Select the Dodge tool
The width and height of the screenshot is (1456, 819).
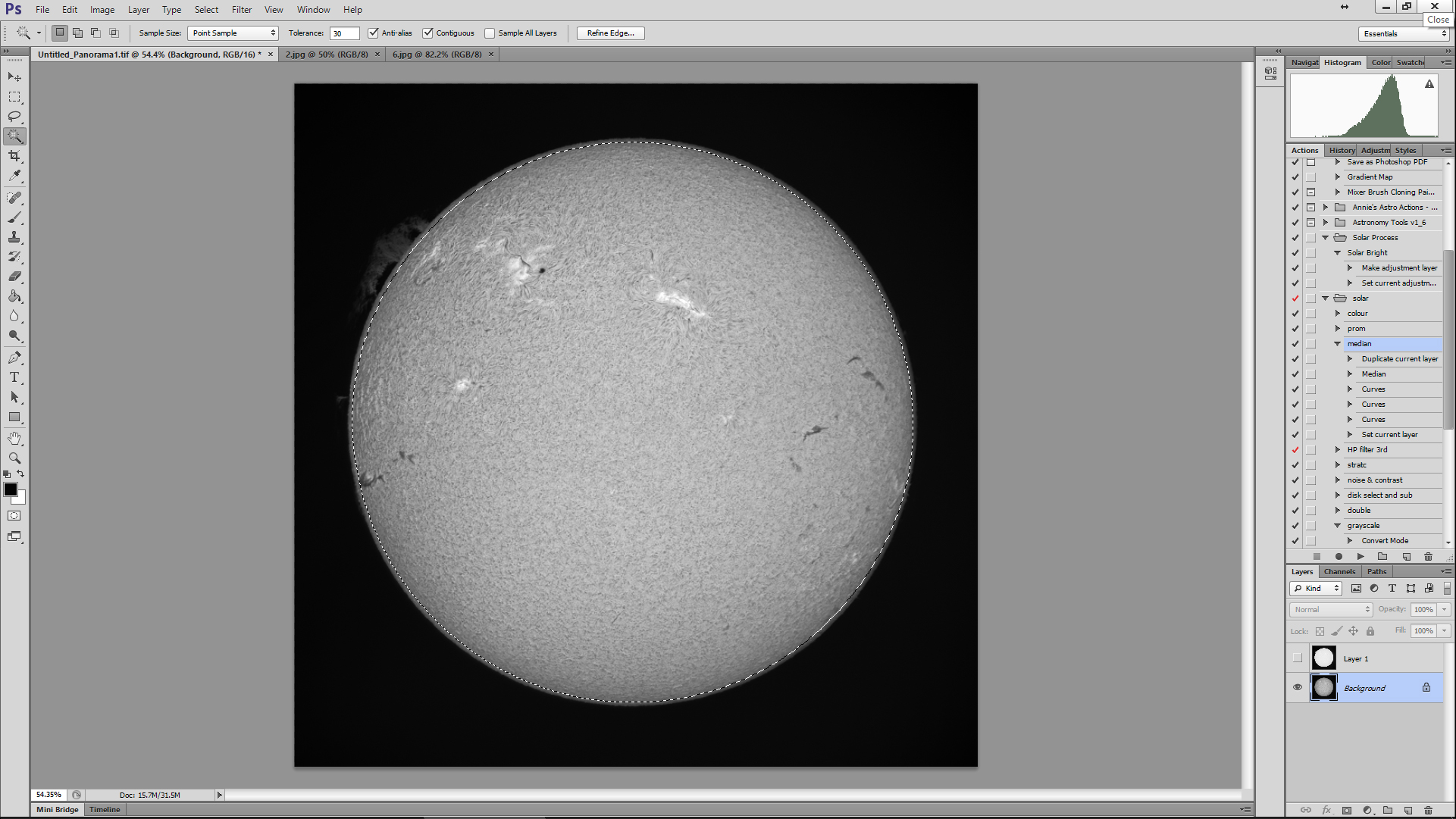pos(14,336)
